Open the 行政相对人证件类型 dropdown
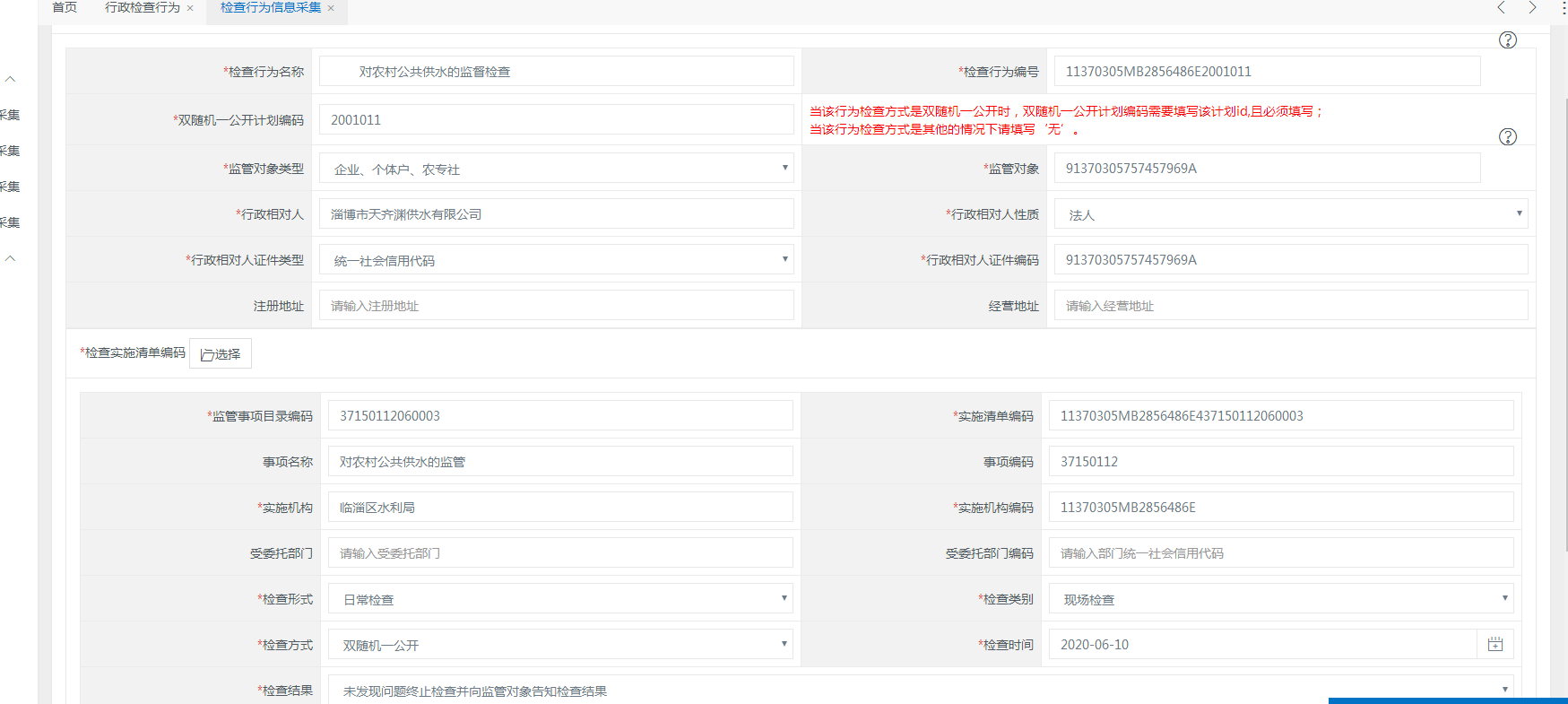1568x704 pixels. 556,260
